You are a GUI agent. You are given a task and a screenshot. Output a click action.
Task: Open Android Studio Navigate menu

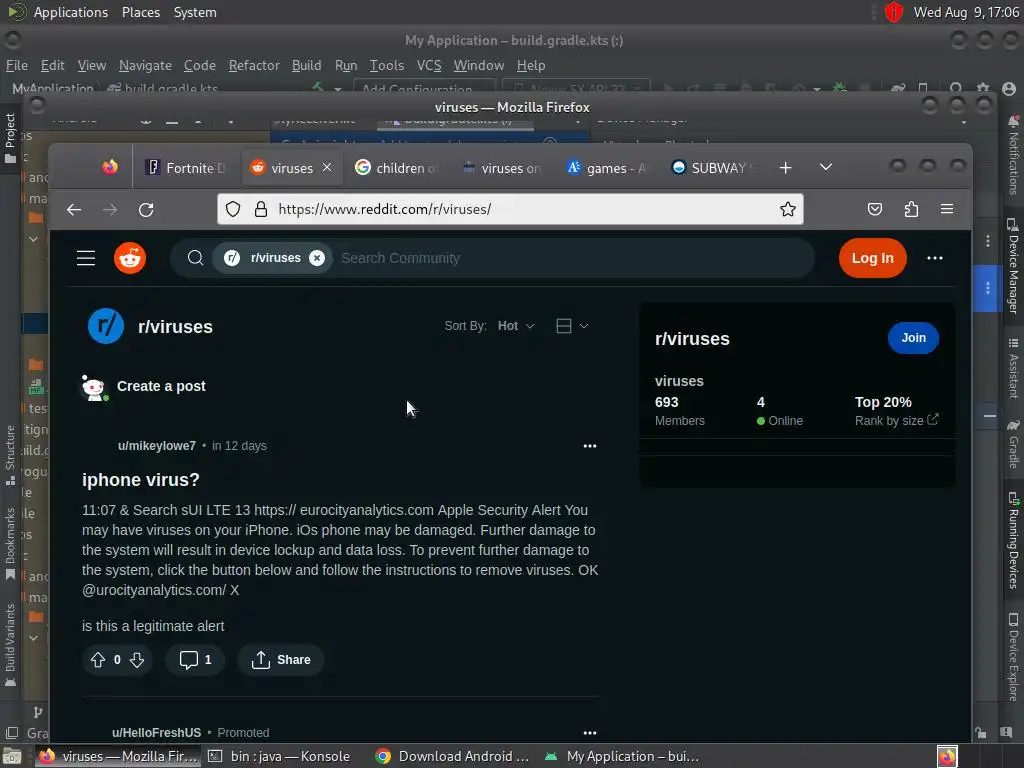coord(145,65)
